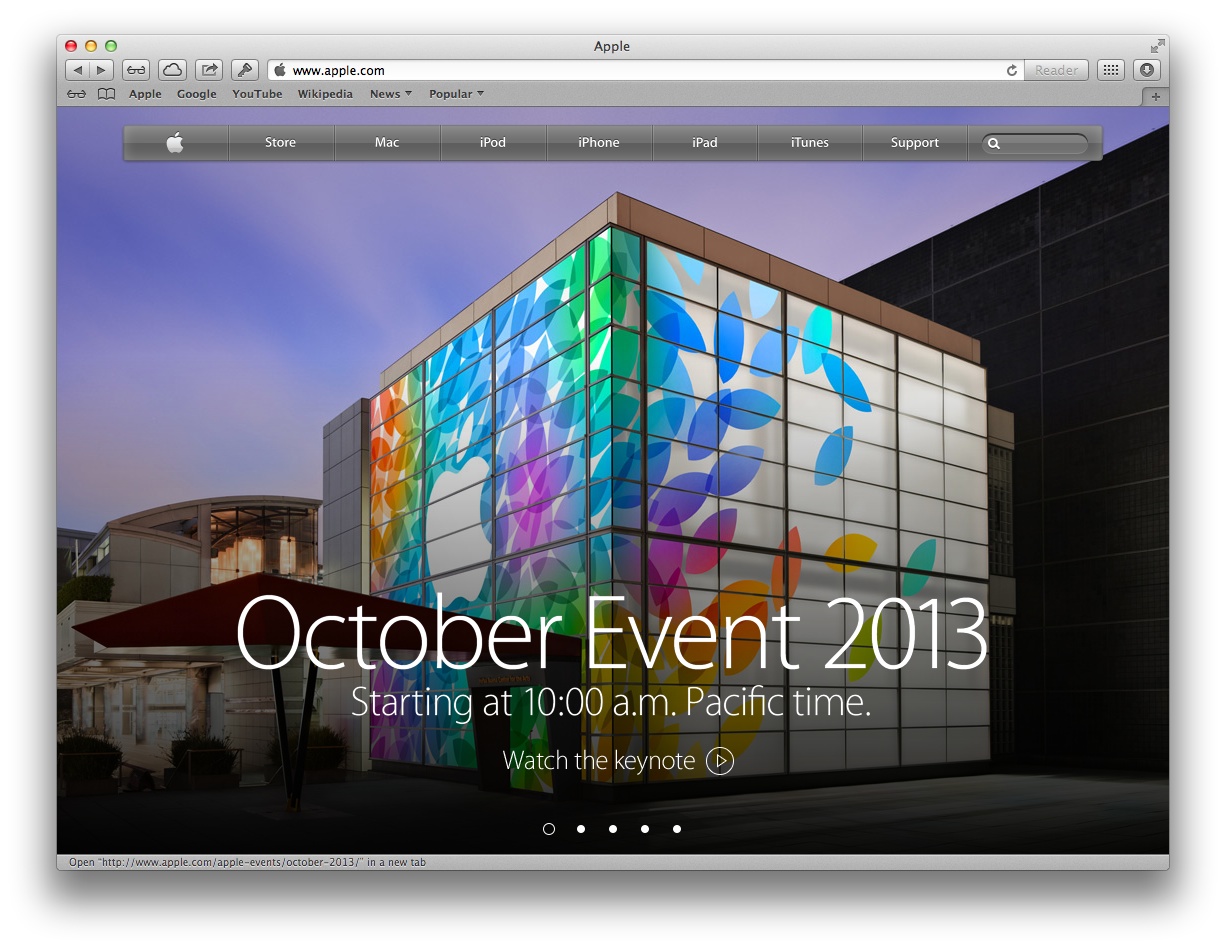Open the YouTube bookmark

(257, 94)
